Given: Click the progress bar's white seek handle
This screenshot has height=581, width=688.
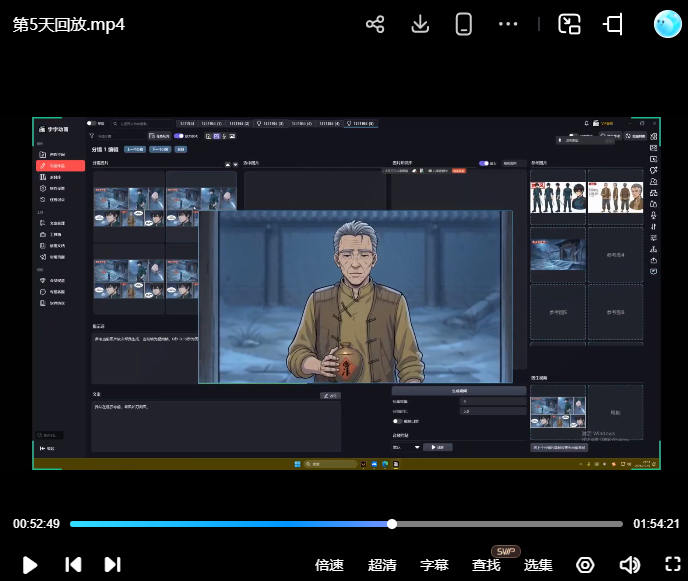Looking at the screenshot, I should pos(392,524).
